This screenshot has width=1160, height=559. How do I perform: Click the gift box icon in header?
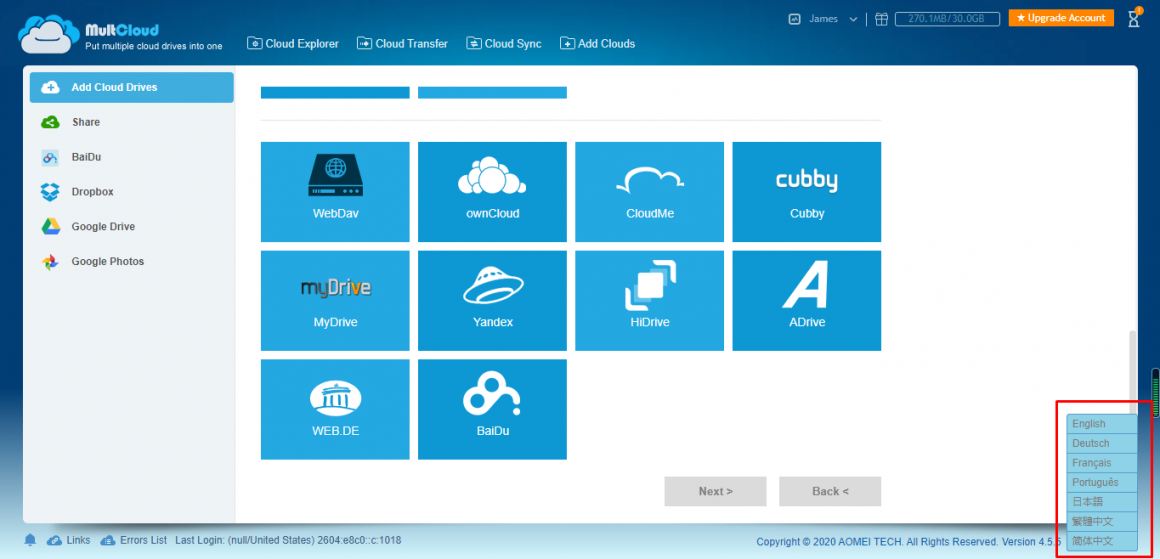881,19
